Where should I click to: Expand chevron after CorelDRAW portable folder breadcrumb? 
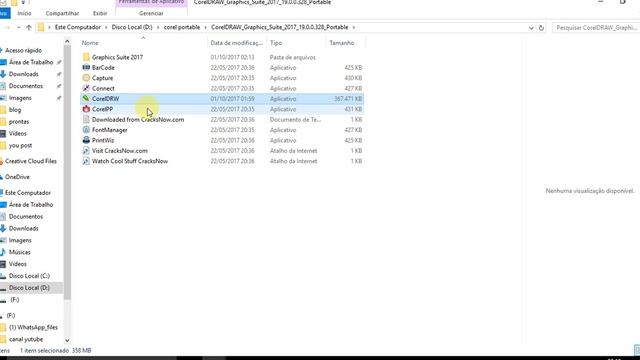(x=353, y=27)
